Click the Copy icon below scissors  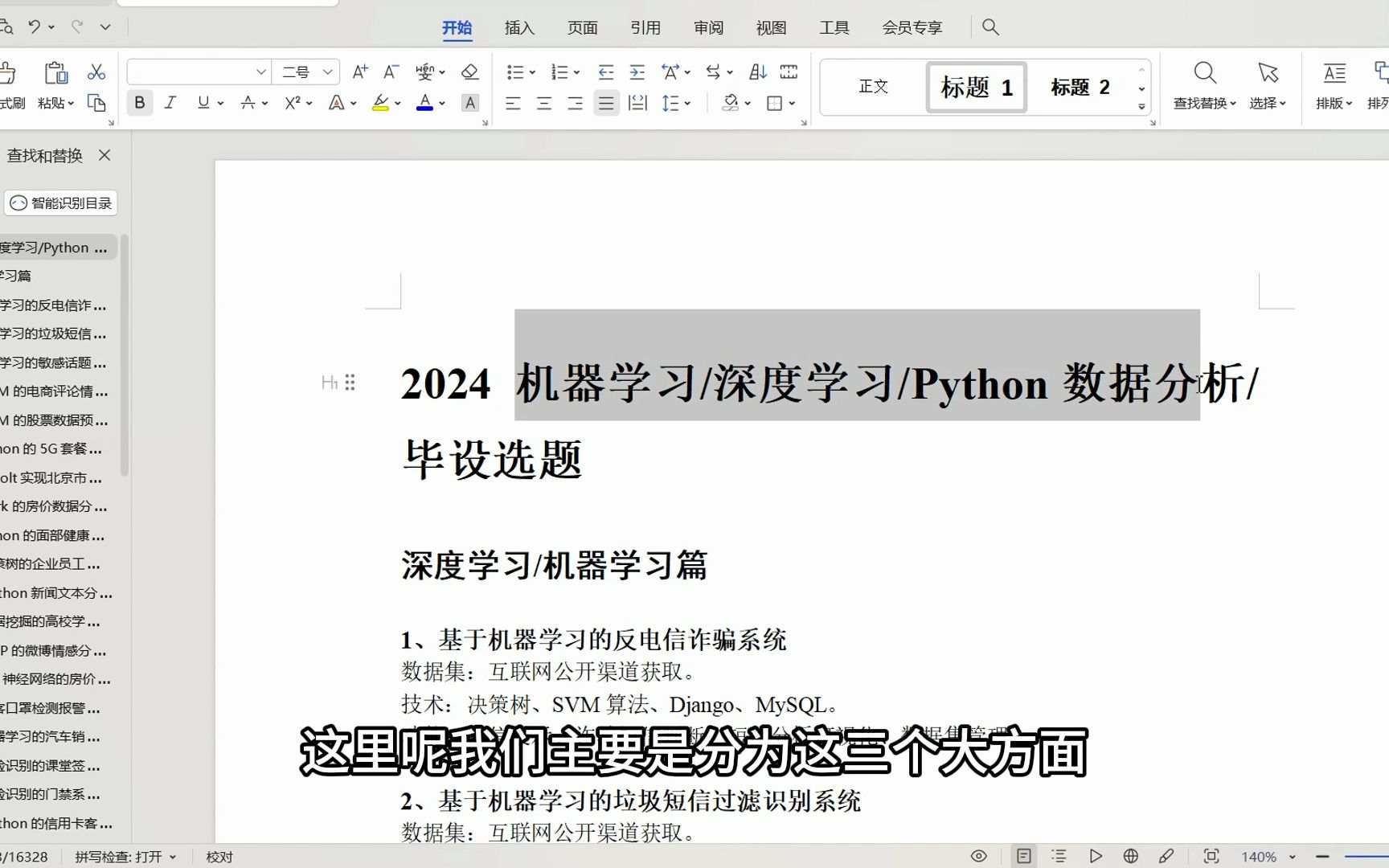tap(96, 103)
